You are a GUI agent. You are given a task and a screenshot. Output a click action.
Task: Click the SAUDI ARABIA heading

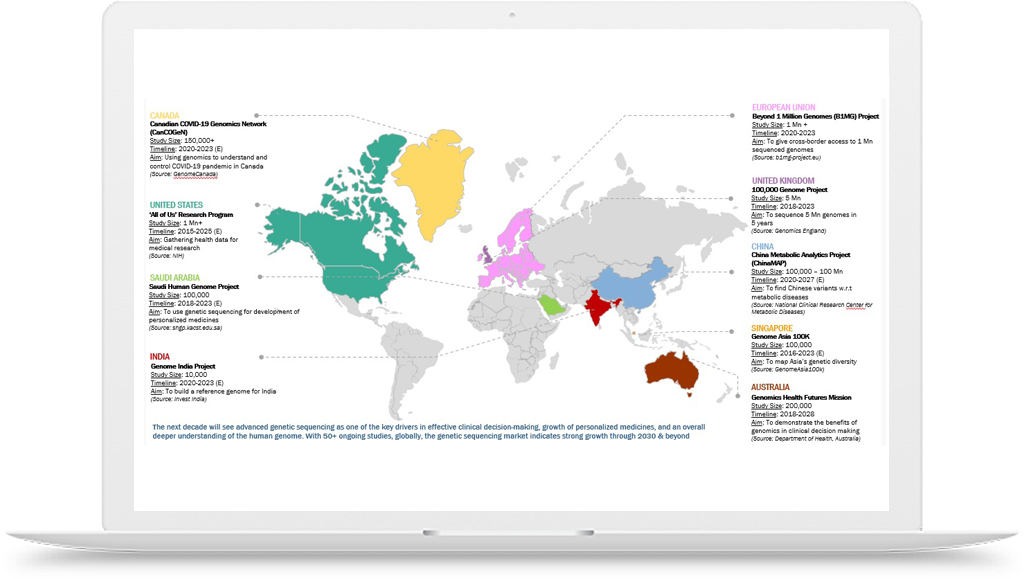(x=175, y=277)
